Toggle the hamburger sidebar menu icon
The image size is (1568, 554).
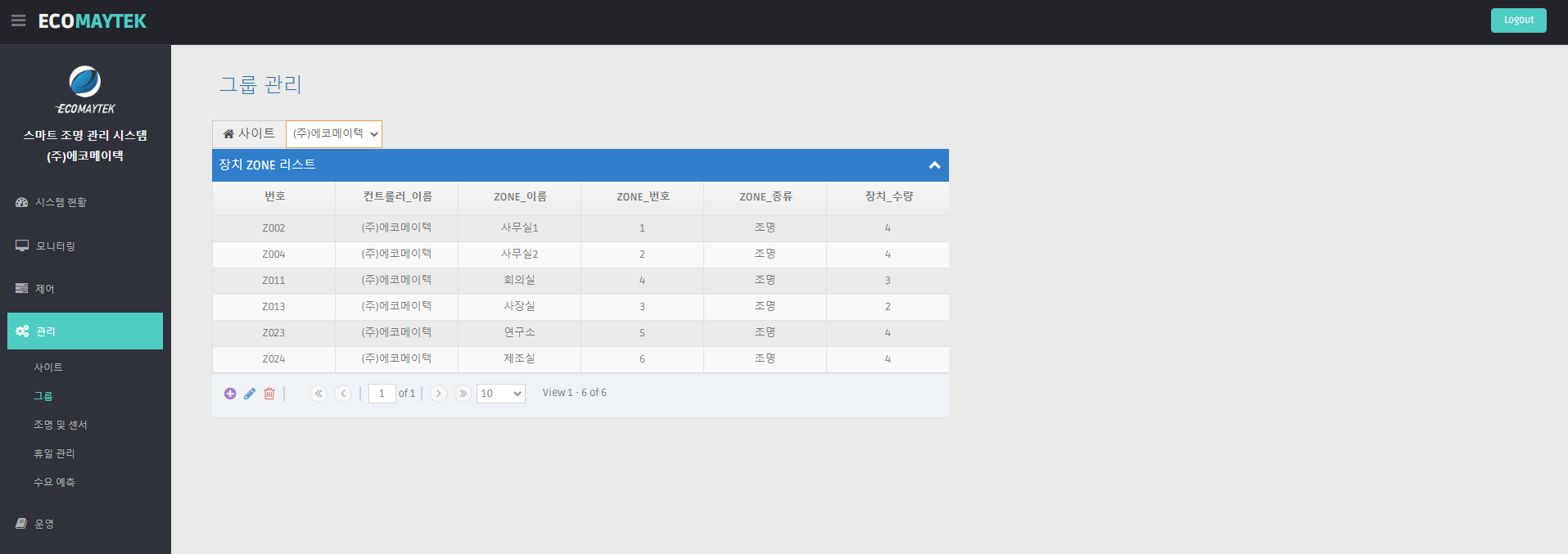click(x=18, y=21)
